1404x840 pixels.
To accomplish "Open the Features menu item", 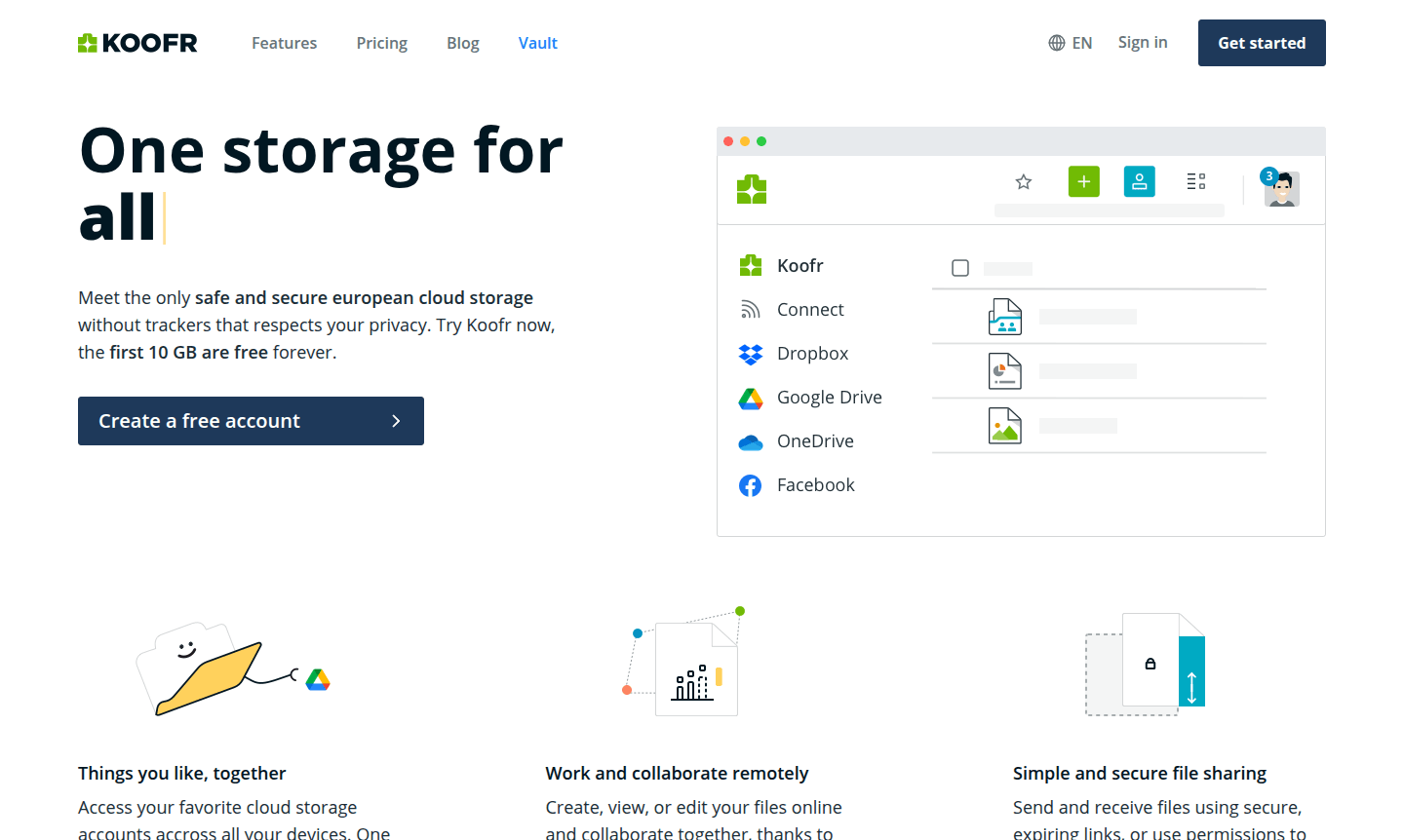I will pos(284,43).
